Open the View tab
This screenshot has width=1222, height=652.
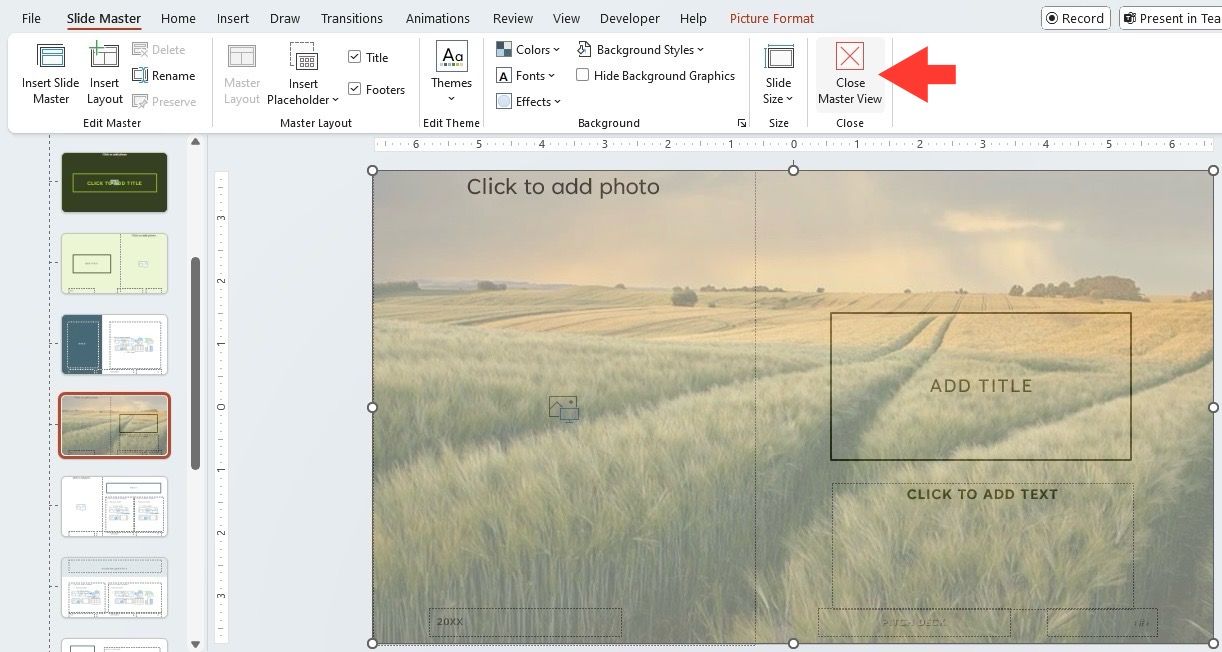pyautogui.click(x=566, y=18)
